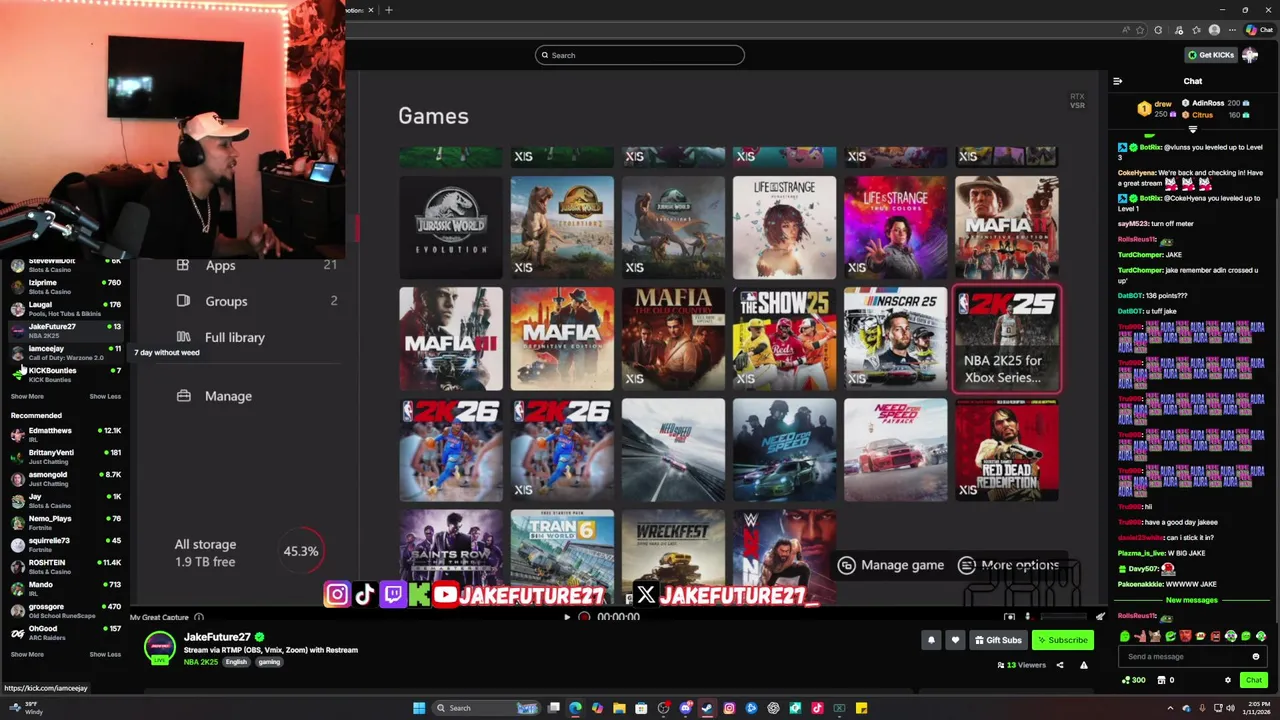Select NASCAR 25 game tile
The width and height of the screenshot is (1280, 720).
coord(895,338)
